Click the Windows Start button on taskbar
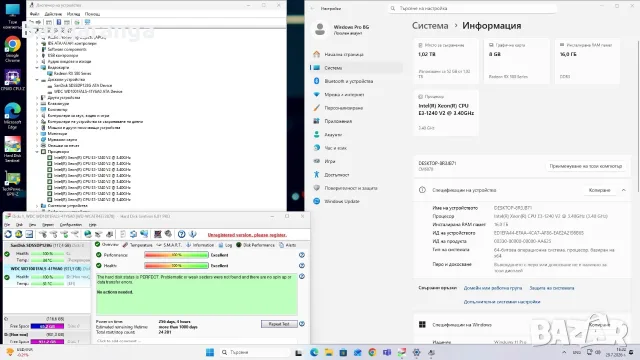 point(210,352)
